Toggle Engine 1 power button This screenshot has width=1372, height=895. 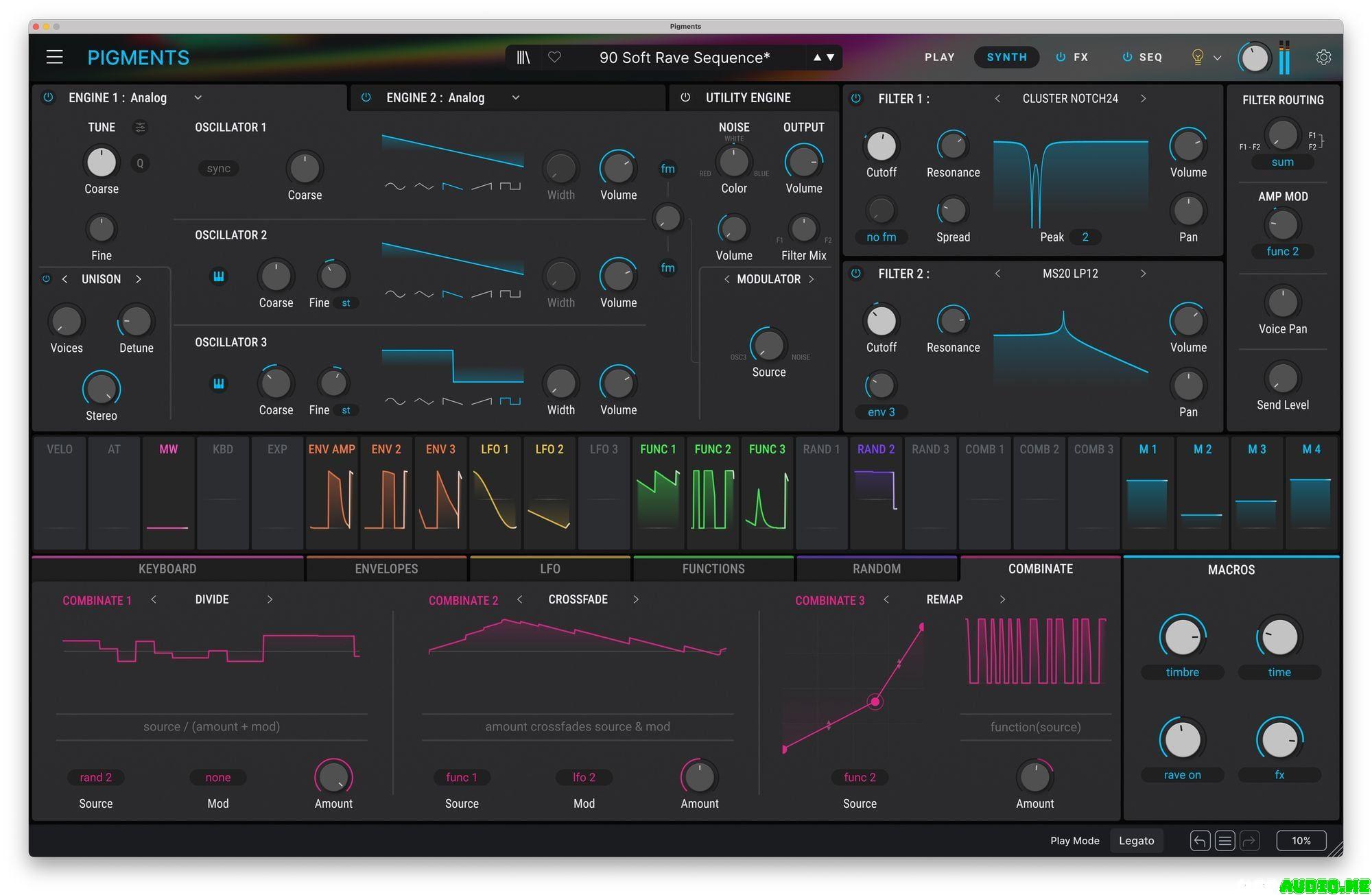click(x=49, y=97)
